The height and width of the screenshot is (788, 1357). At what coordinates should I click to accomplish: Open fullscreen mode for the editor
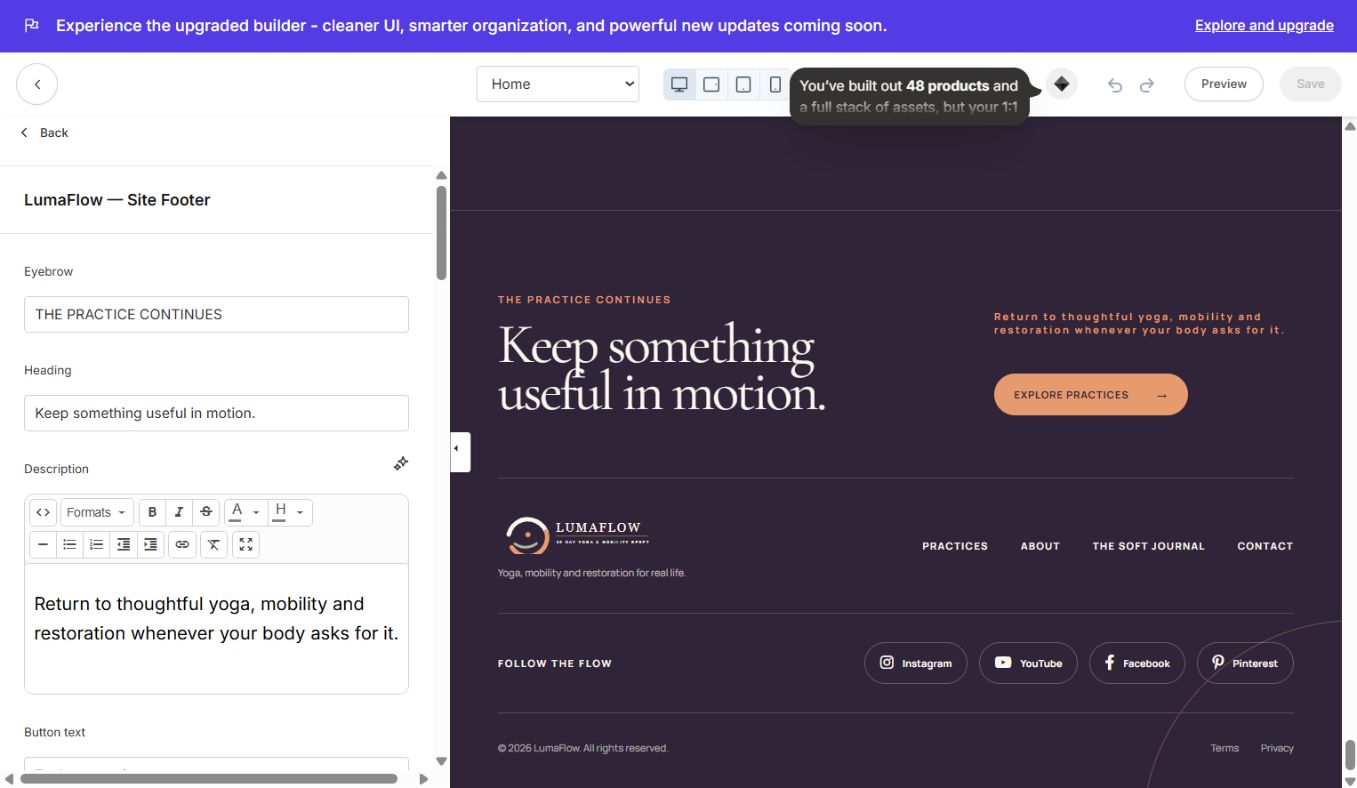[246, 545]
